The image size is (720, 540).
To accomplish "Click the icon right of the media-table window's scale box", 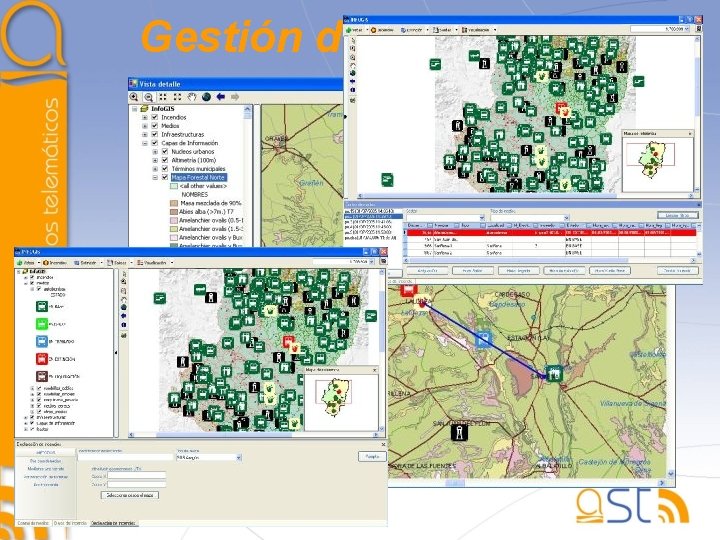I will 698,29.
